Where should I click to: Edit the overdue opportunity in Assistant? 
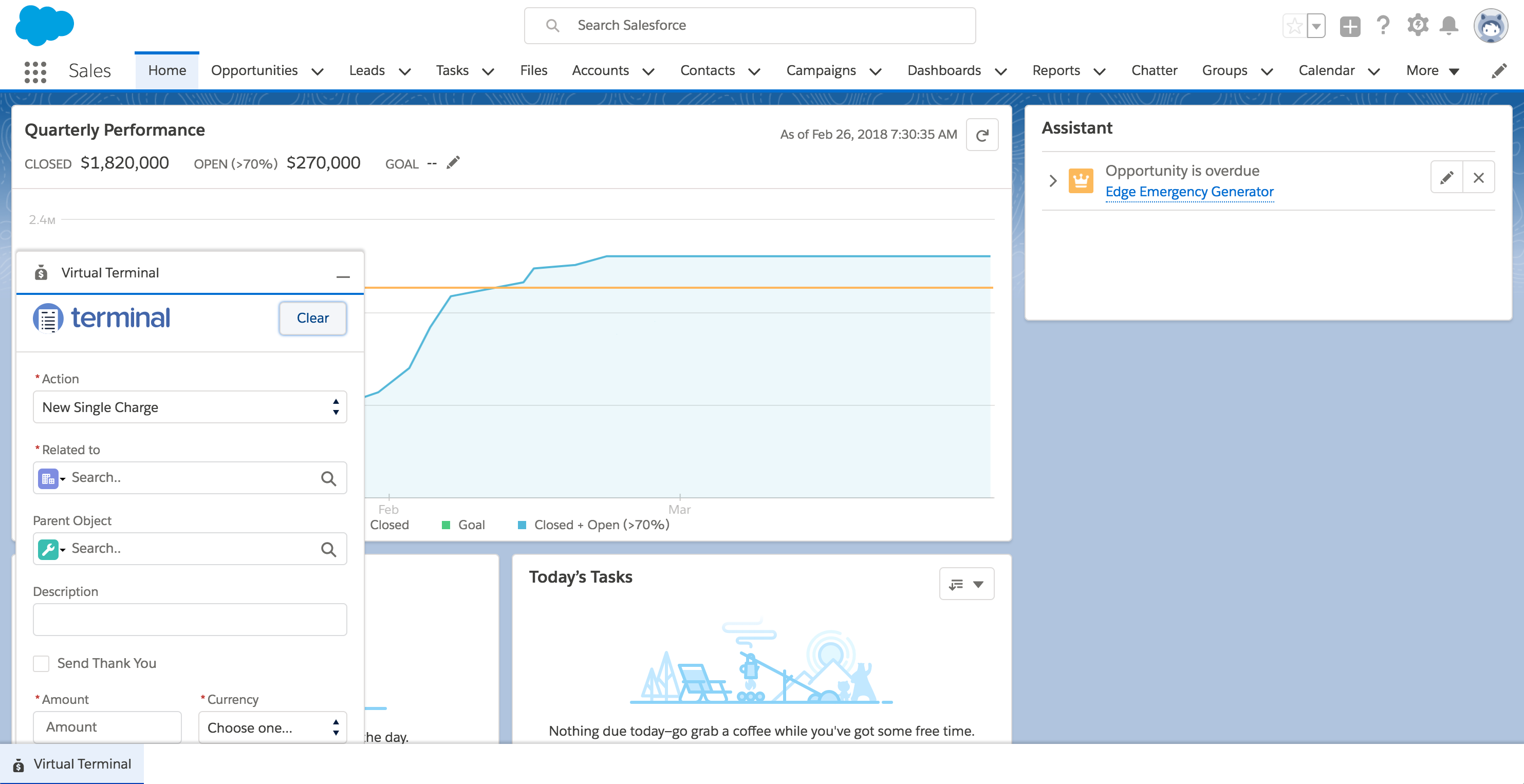[1446, 177]
